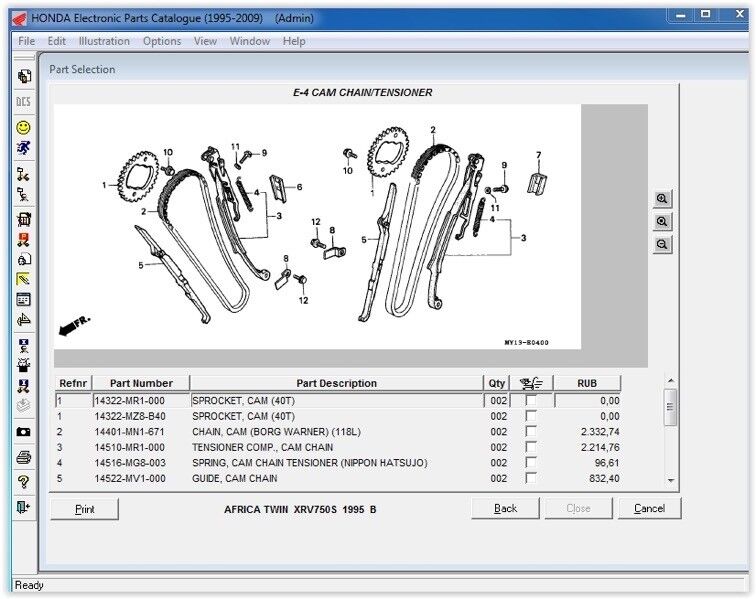Click the yellow smiley face icon
The height and width of the screenshot is (599, 756).
click(x=24, y=128)
